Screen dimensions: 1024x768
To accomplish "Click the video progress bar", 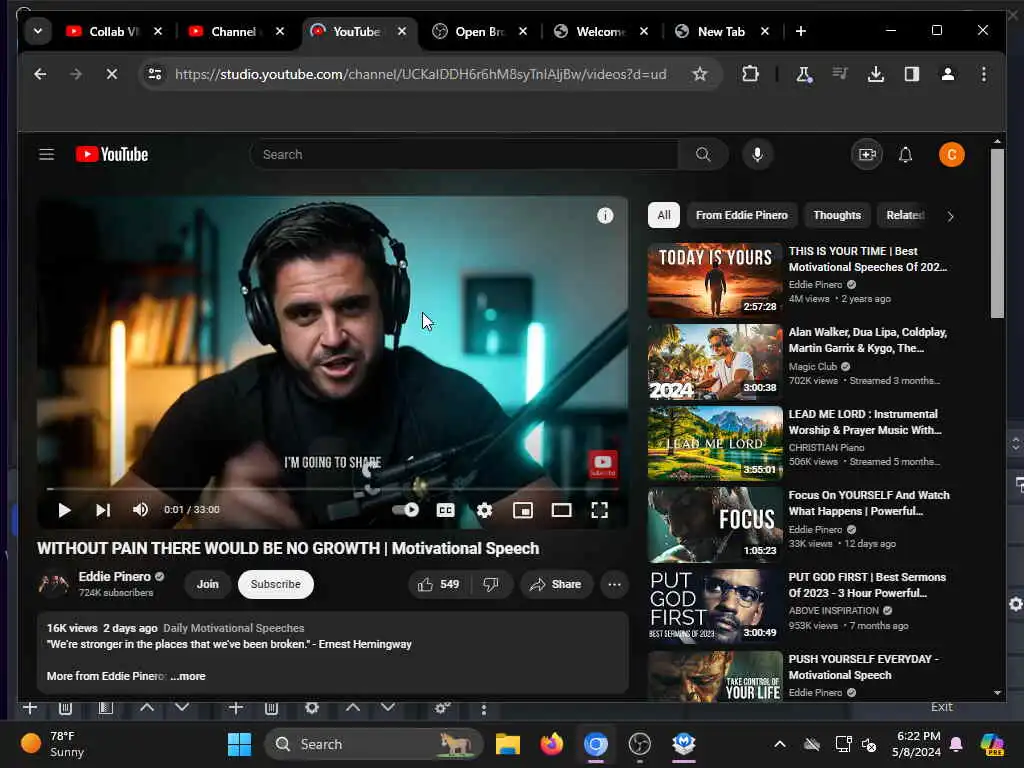I will tap(332, 488).
